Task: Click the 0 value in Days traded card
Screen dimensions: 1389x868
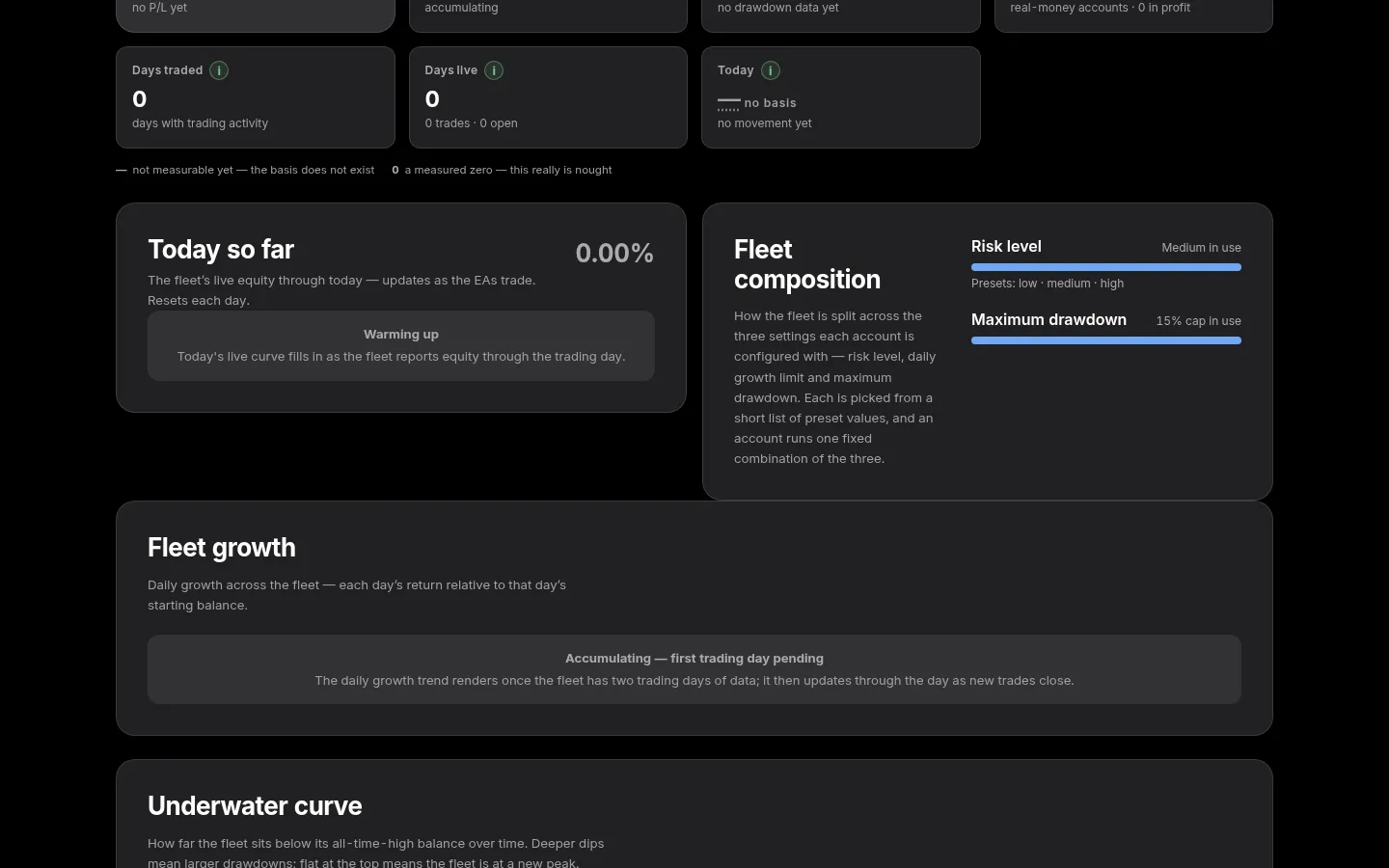Action: point(140,99)
